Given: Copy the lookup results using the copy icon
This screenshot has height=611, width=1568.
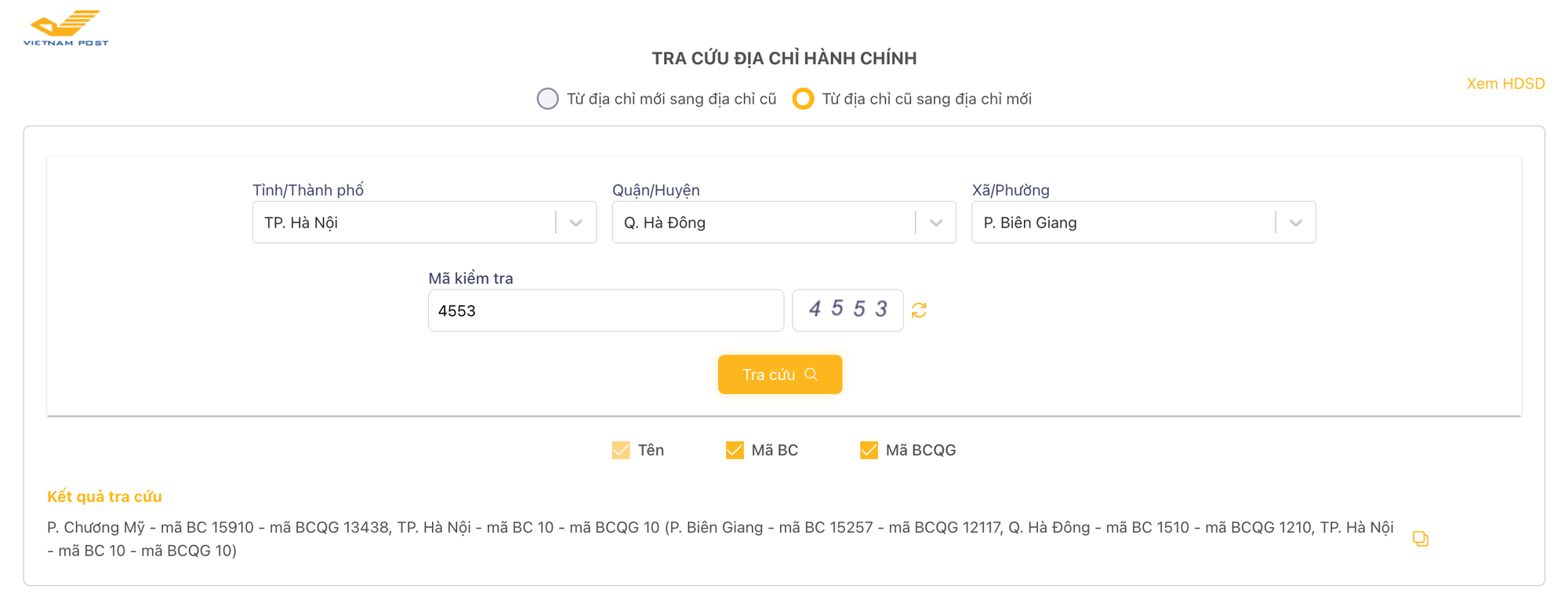Looking at the screenshot, I should (1421, 539).
